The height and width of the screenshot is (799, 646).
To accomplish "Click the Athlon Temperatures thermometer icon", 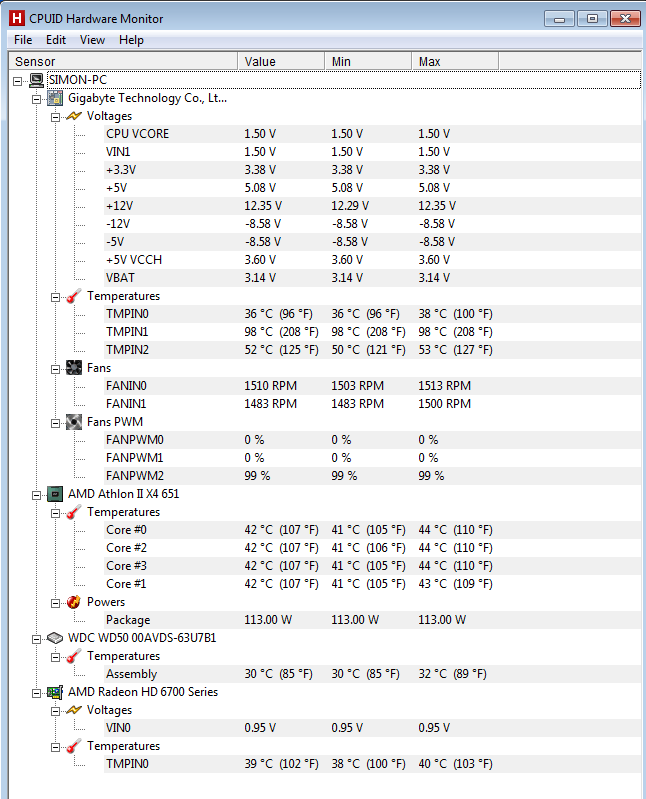I will click(74, 512).
